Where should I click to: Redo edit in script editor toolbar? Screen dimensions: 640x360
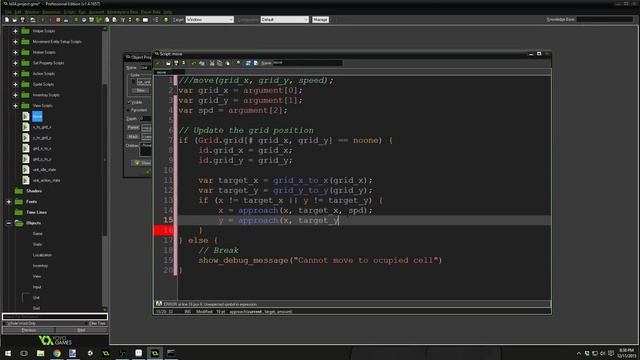pos(202,63)
